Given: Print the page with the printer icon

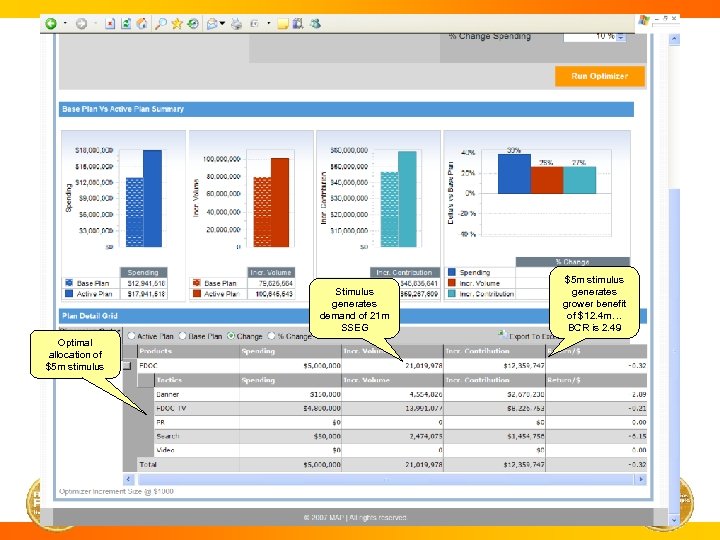Looking at the screenshot, I should (x=236, y=24).
